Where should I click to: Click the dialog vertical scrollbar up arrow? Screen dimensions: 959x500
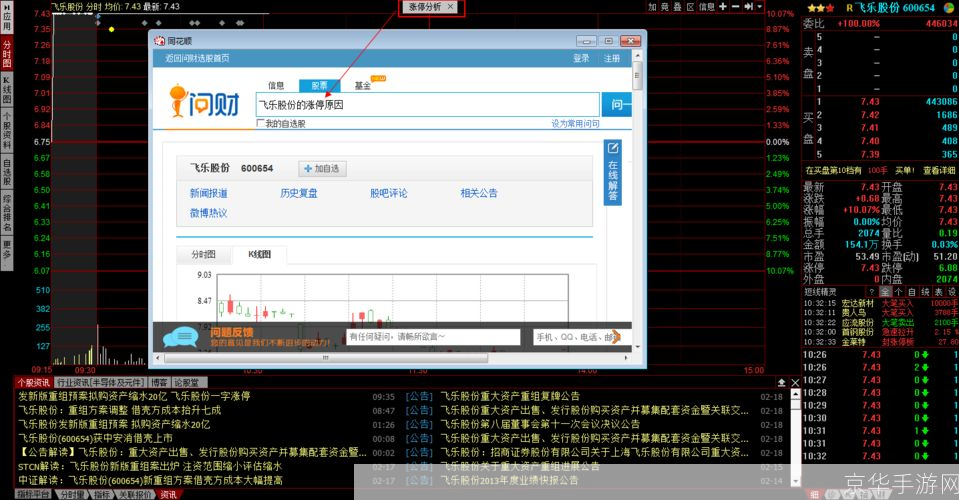637,56
